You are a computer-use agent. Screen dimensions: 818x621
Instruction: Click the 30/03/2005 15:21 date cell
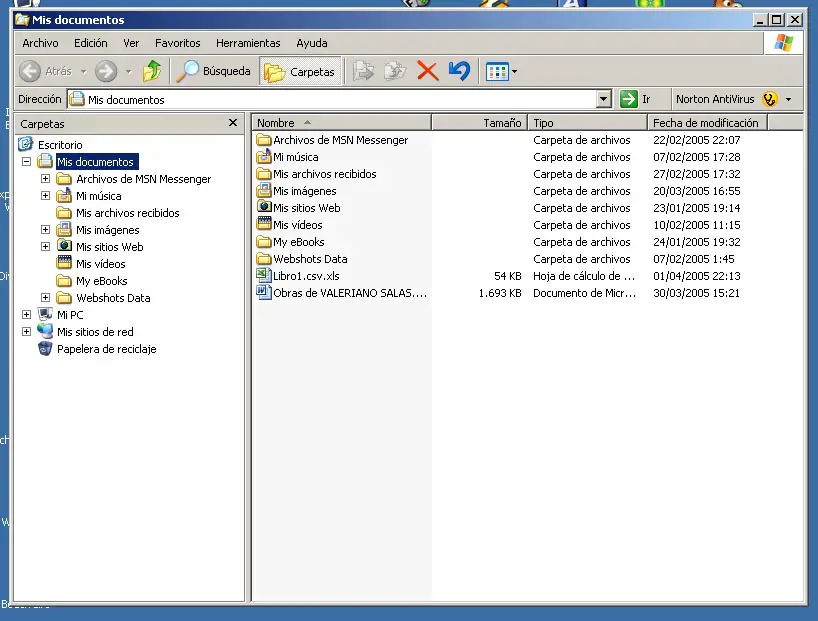pyautogui.click(x=696, y=293)
